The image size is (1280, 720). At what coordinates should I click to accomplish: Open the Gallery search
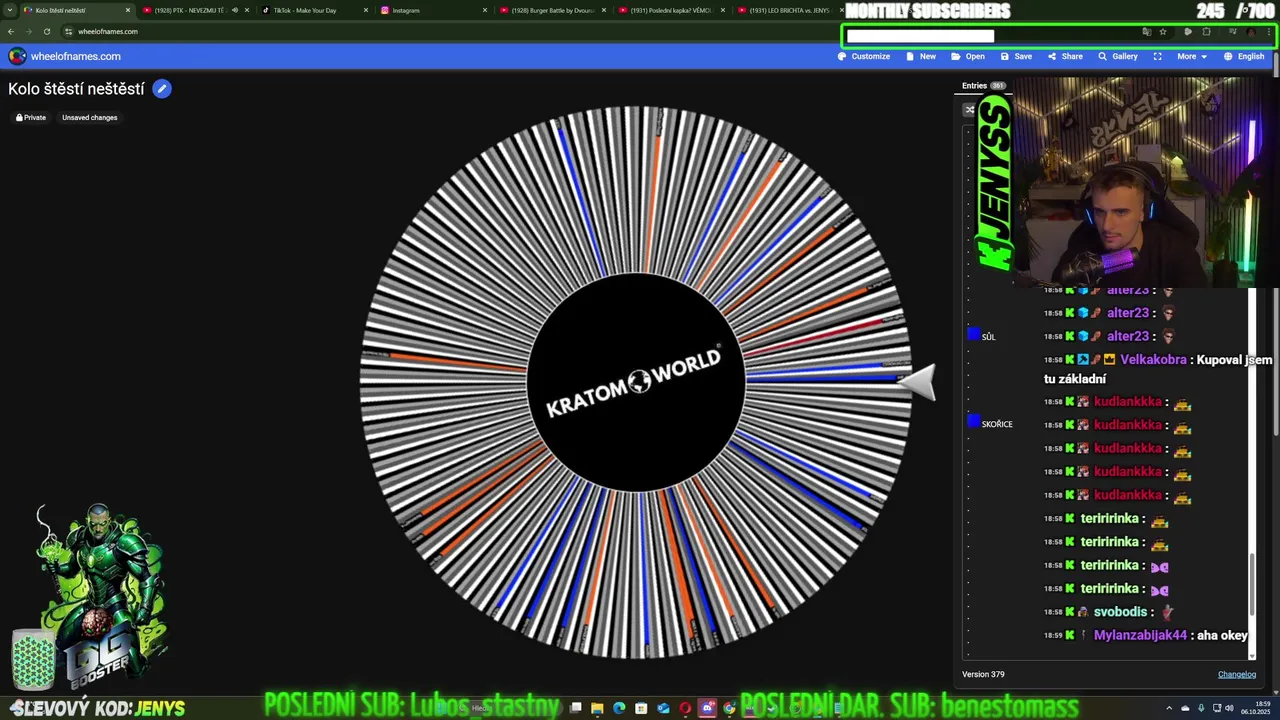pos(1118,56)
